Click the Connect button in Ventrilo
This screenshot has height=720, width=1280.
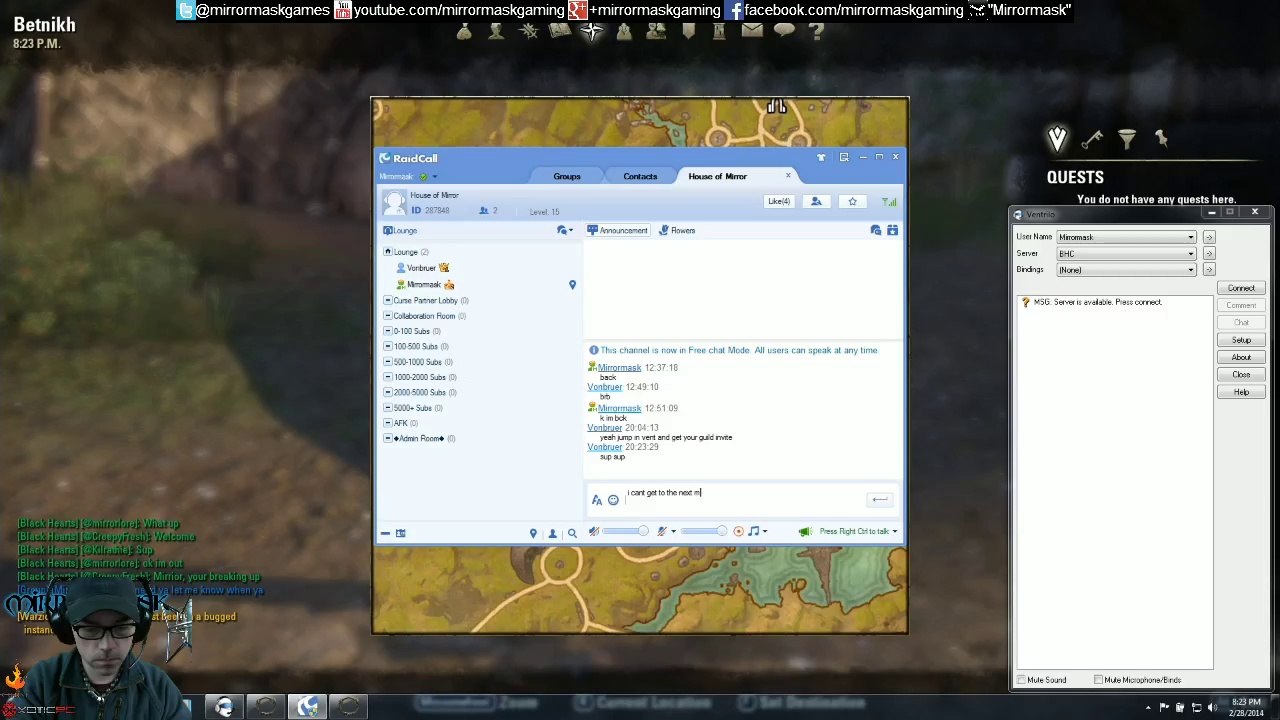tap(1241, 288)
